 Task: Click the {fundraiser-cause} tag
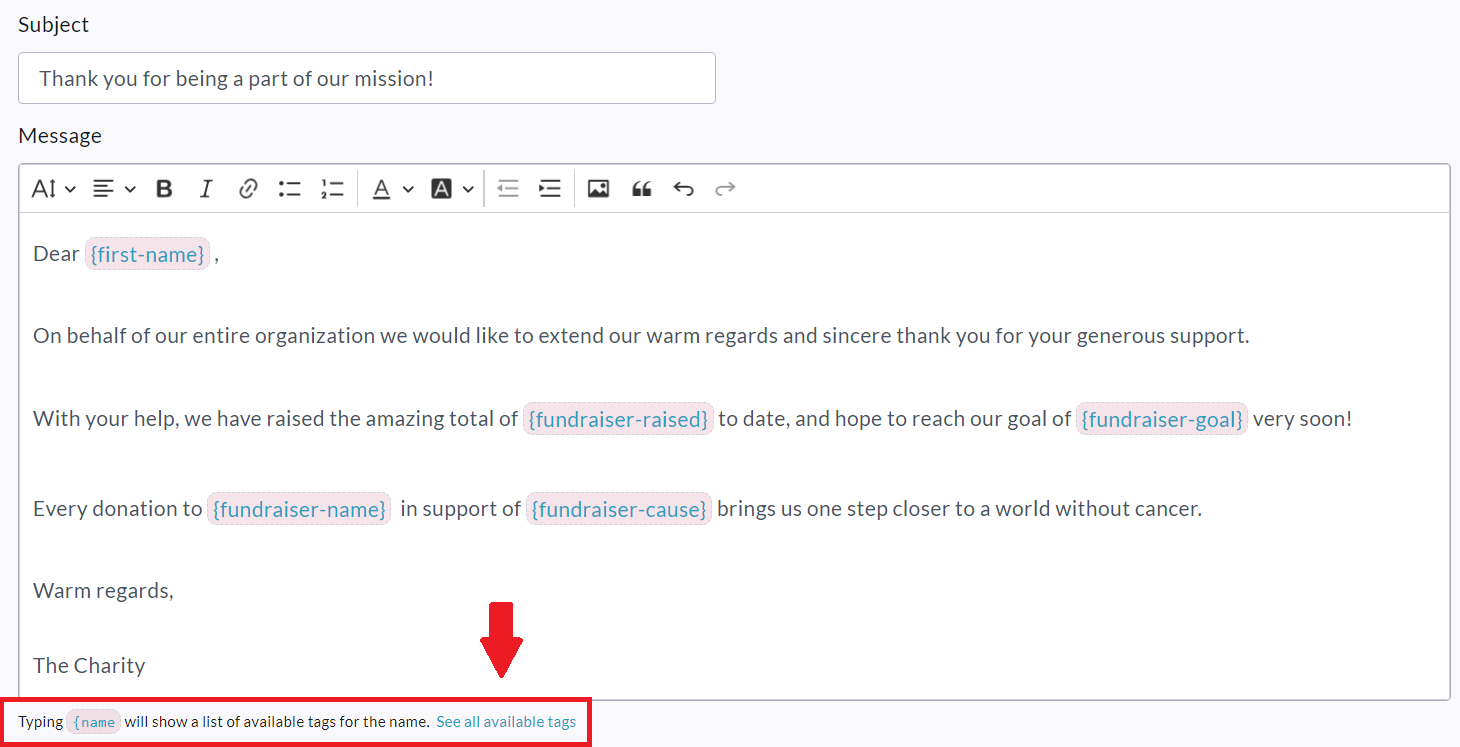point(619,510)
